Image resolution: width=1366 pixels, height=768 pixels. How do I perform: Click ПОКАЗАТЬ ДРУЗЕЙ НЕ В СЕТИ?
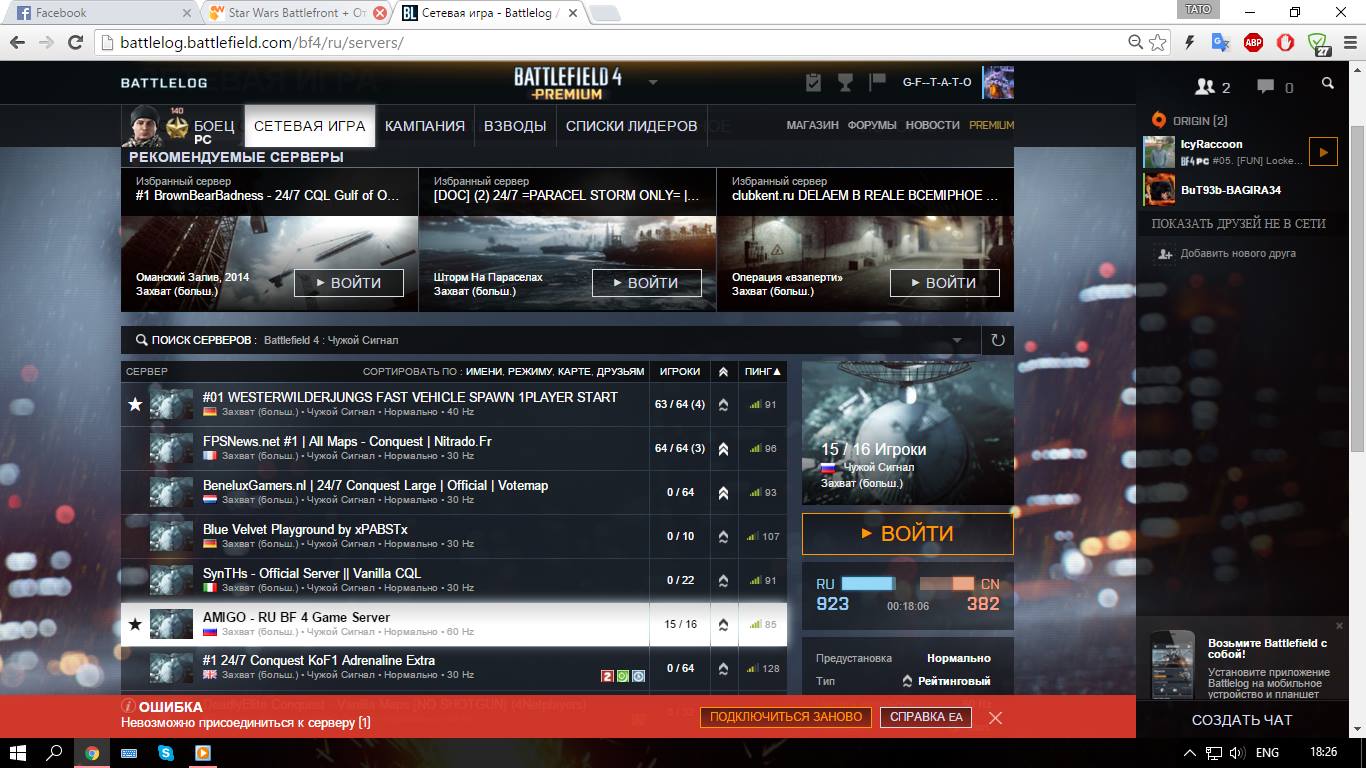(x=1238, y=223)
